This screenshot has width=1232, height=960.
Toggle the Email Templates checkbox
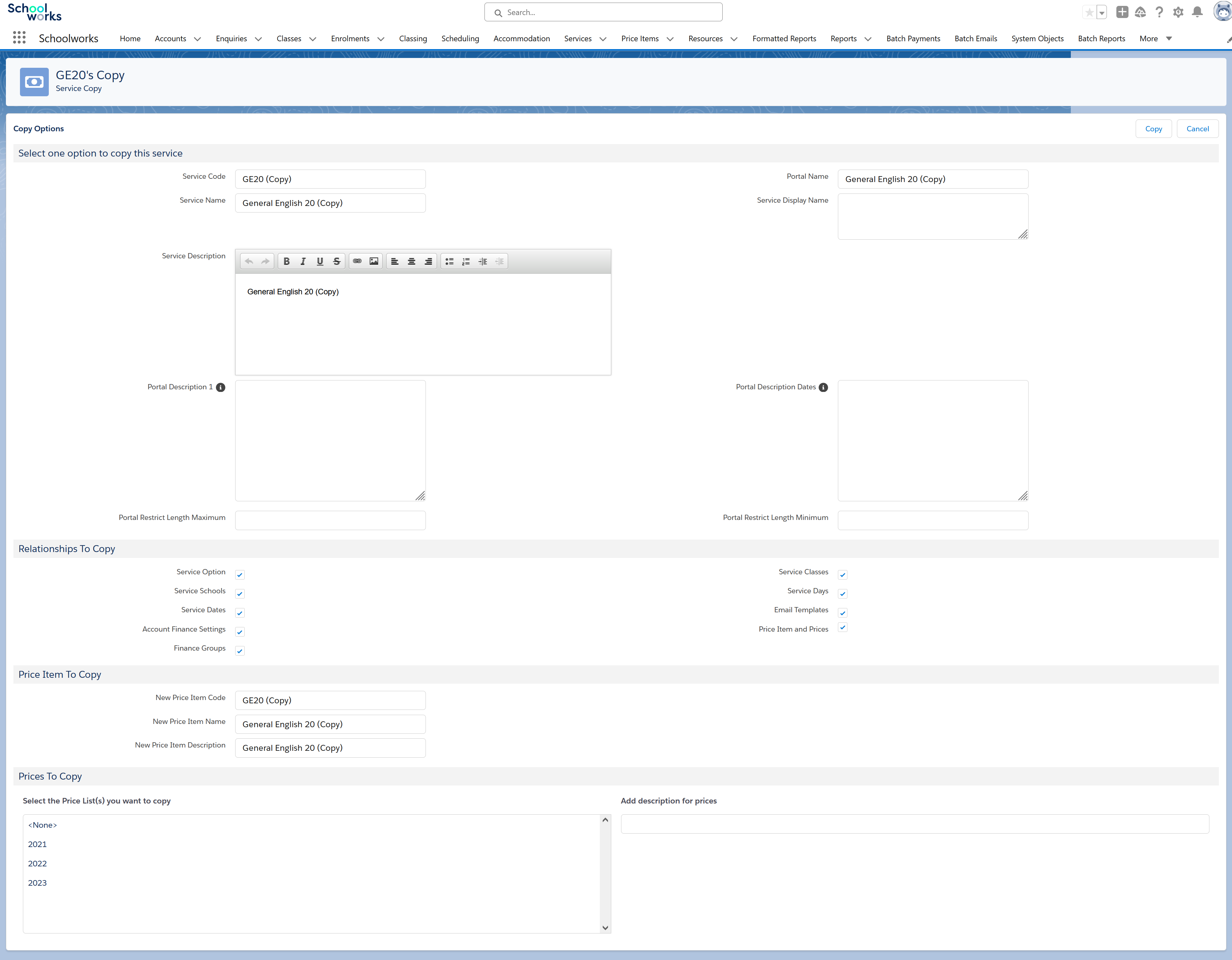(842, 613)
